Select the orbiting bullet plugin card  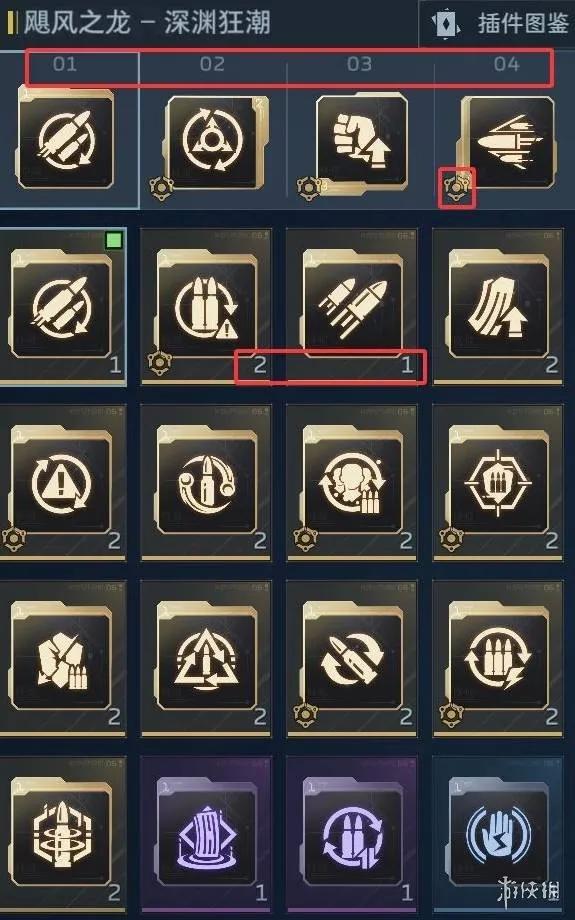click(206, 482)
